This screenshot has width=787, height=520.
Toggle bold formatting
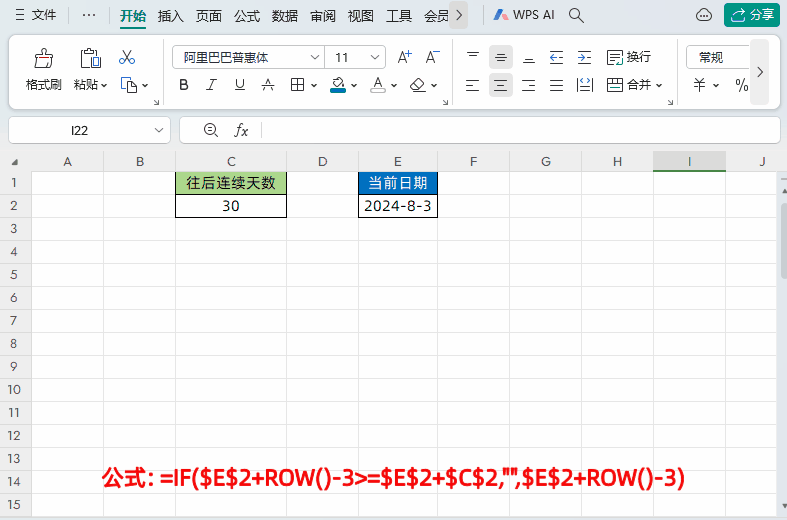tap(184, 85)
